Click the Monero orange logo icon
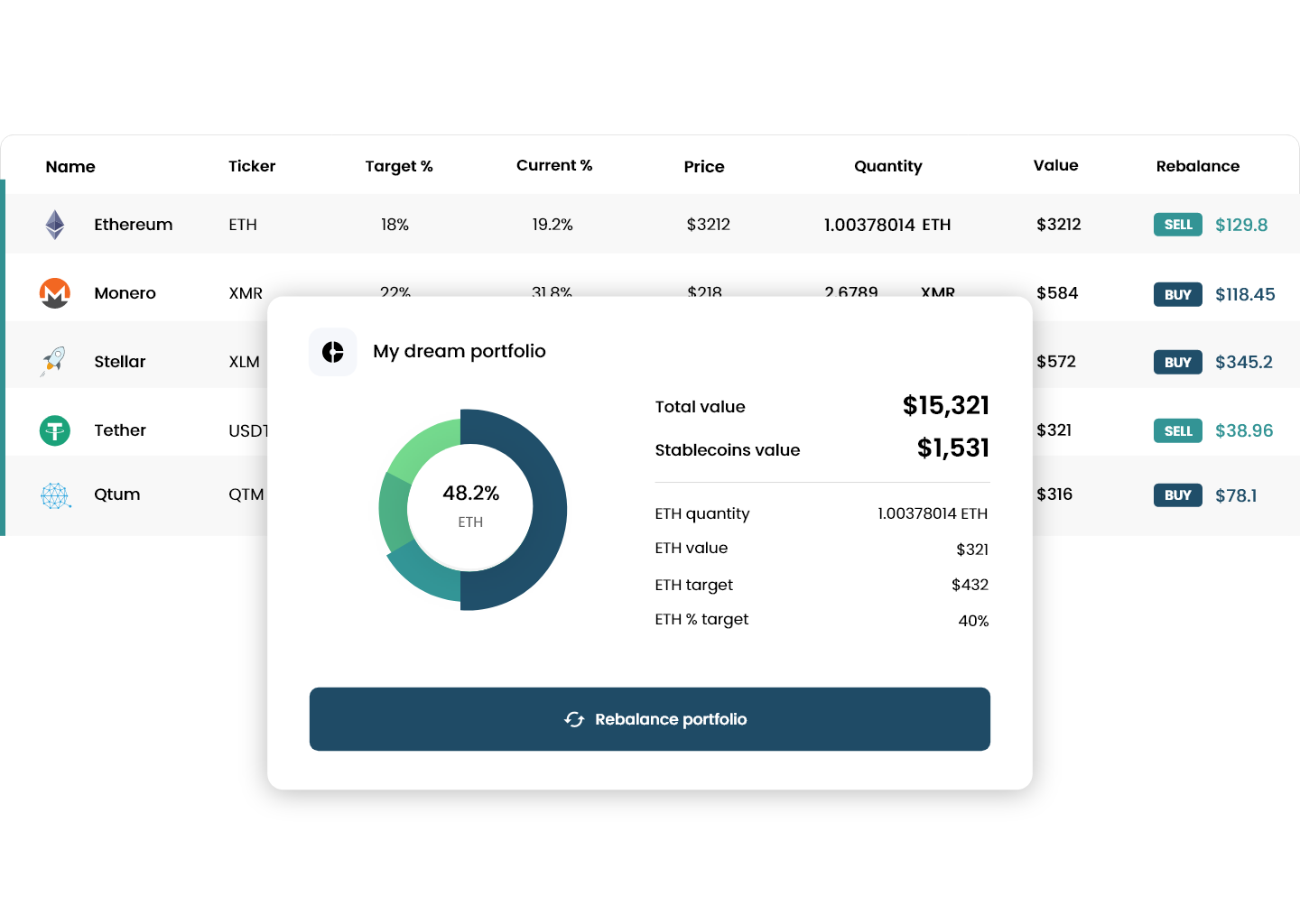 click(55, 292)
